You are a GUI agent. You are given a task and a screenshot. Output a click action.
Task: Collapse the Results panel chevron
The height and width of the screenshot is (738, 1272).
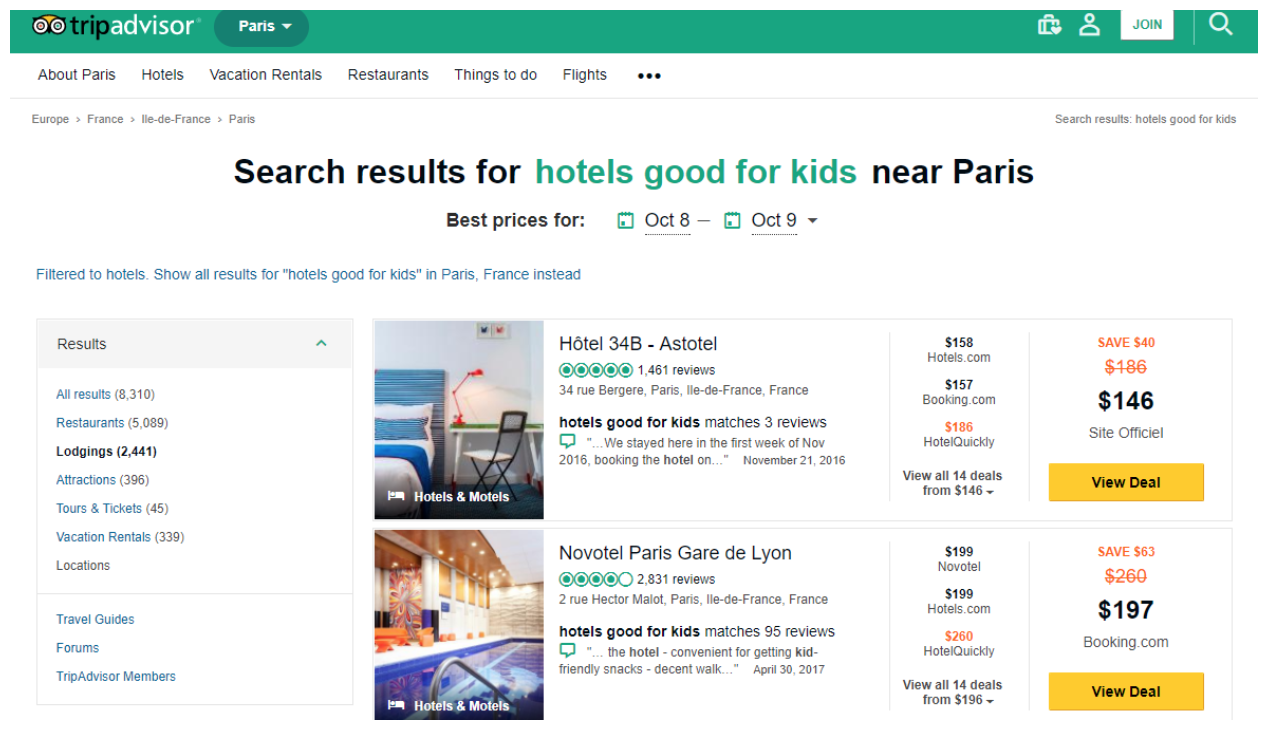(321, 343)
